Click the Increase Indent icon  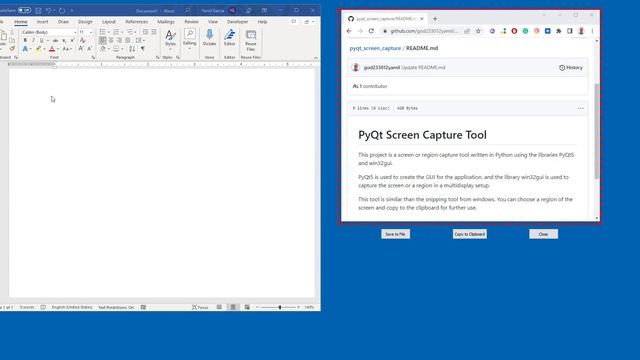153,32
